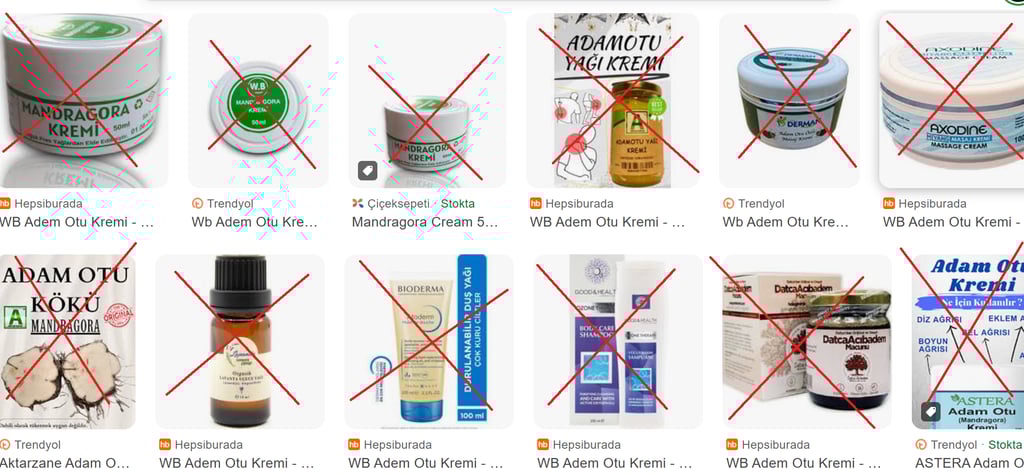Screen dimensions: 1024x475
Task: Click the tag icon on the Astera product image
Action: (x=931, y=412)
